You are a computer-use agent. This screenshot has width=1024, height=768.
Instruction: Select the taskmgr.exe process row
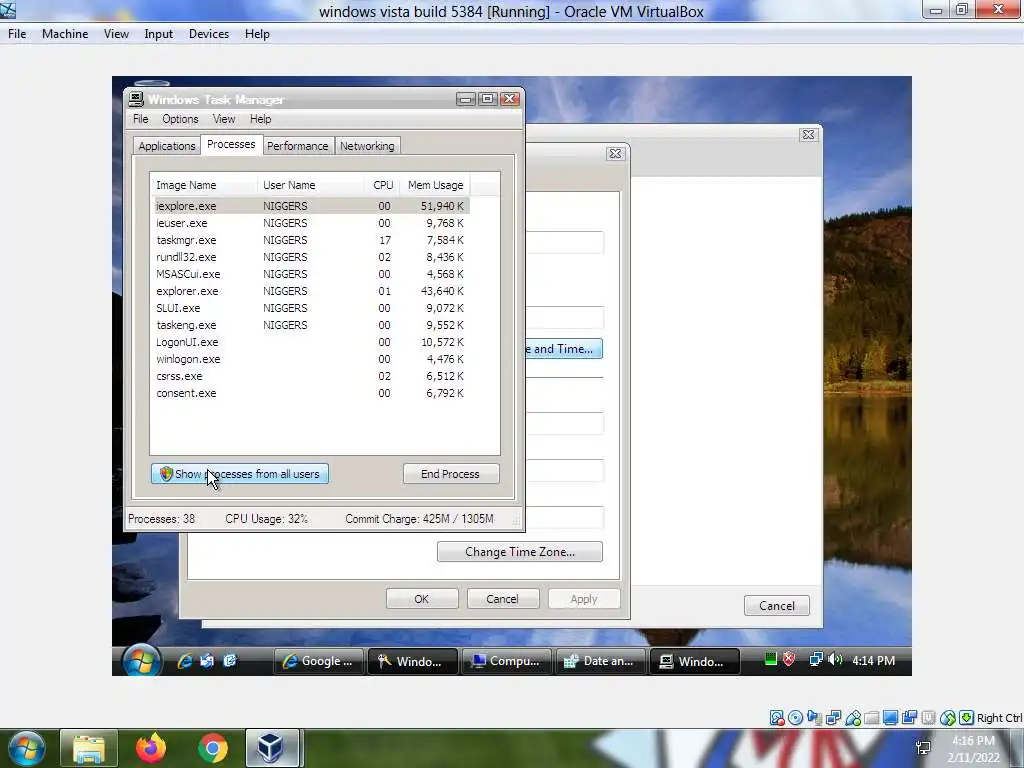(312, 240)
